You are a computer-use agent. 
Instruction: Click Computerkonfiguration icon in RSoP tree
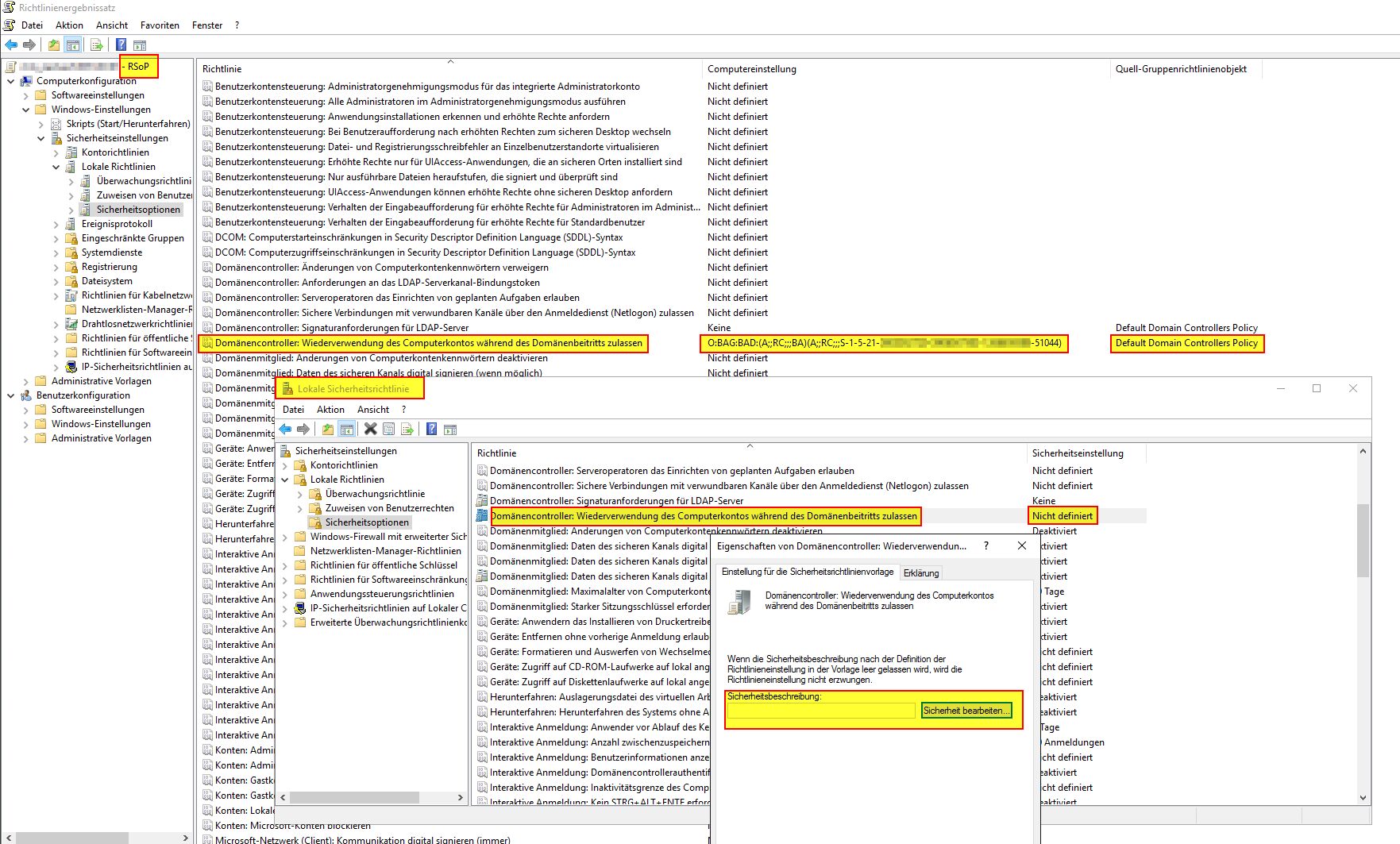pyautogui.click(x=26, y=81)
